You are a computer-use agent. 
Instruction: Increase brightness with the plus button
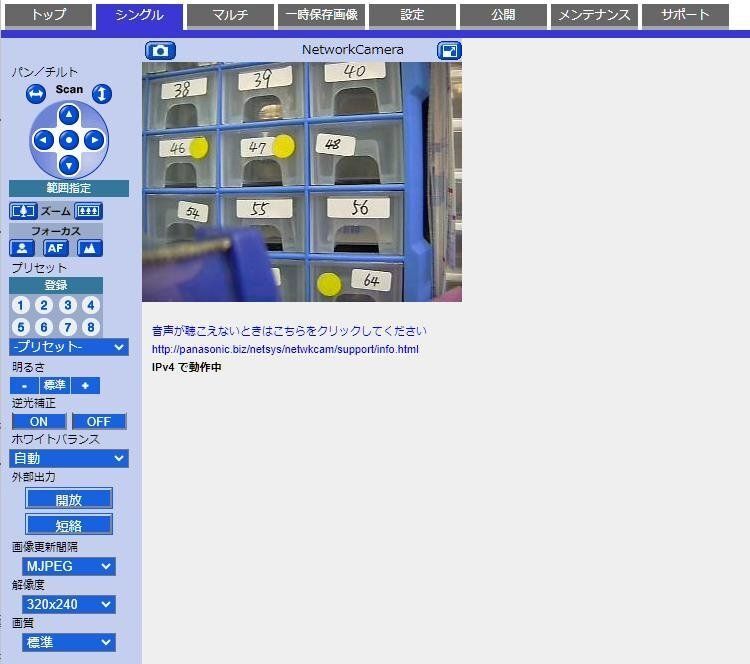(85, 385)
